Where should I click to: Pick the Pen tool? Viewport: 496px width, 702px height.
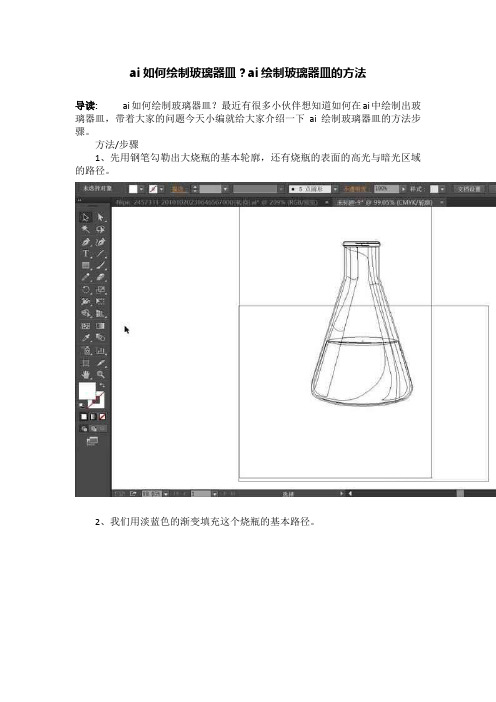click(86, 242)
